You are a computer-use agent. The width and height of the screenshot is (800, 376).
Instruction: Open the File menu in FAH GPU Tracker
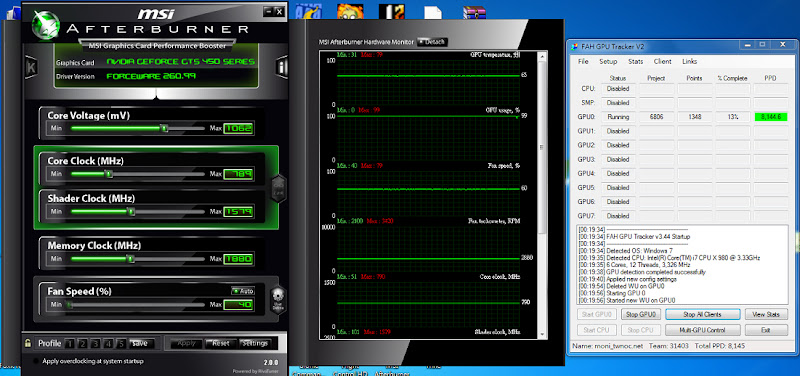tap(583, 61)
